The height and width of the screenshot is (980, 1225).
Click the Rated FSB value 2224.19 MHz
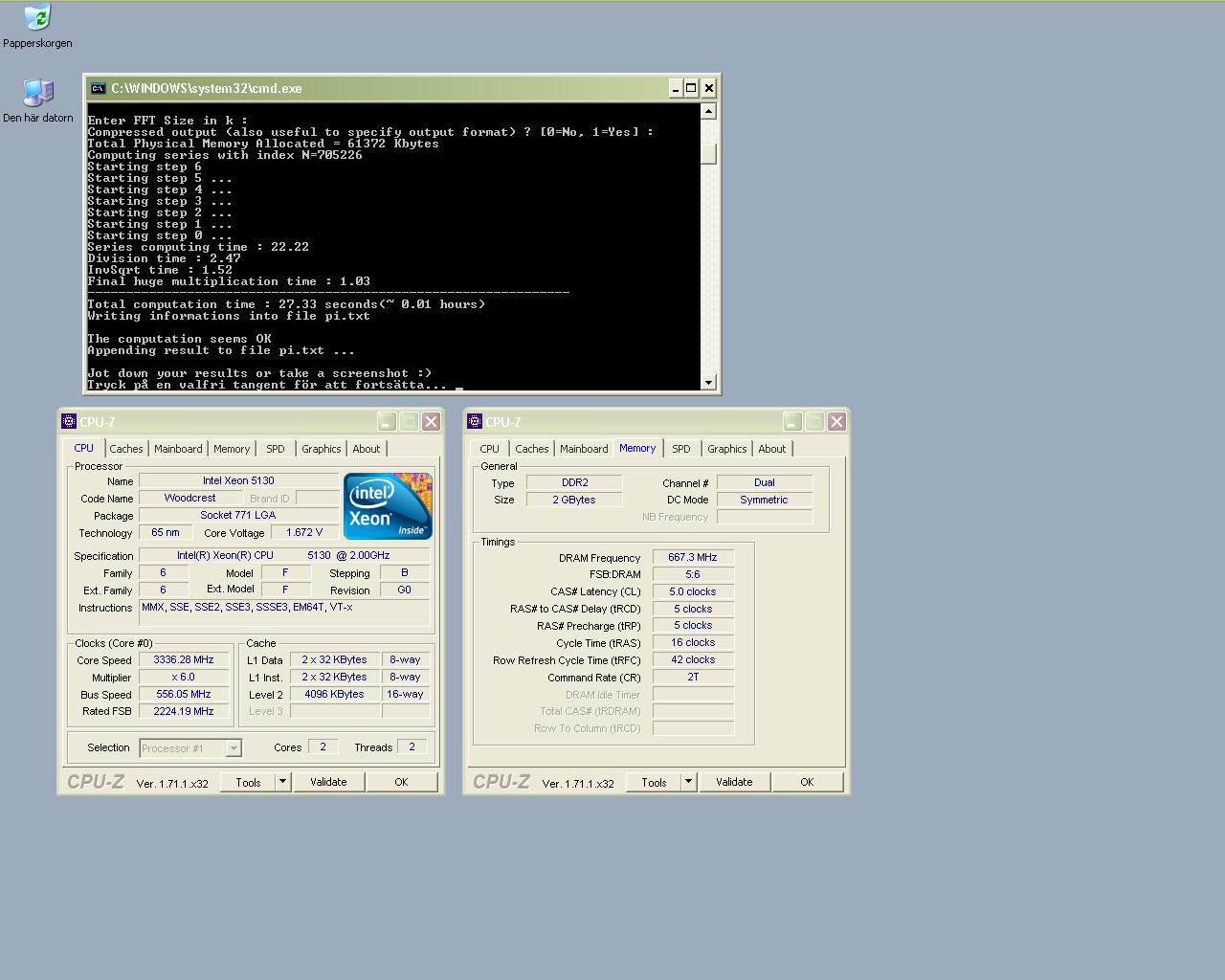[x=184, y=711]
